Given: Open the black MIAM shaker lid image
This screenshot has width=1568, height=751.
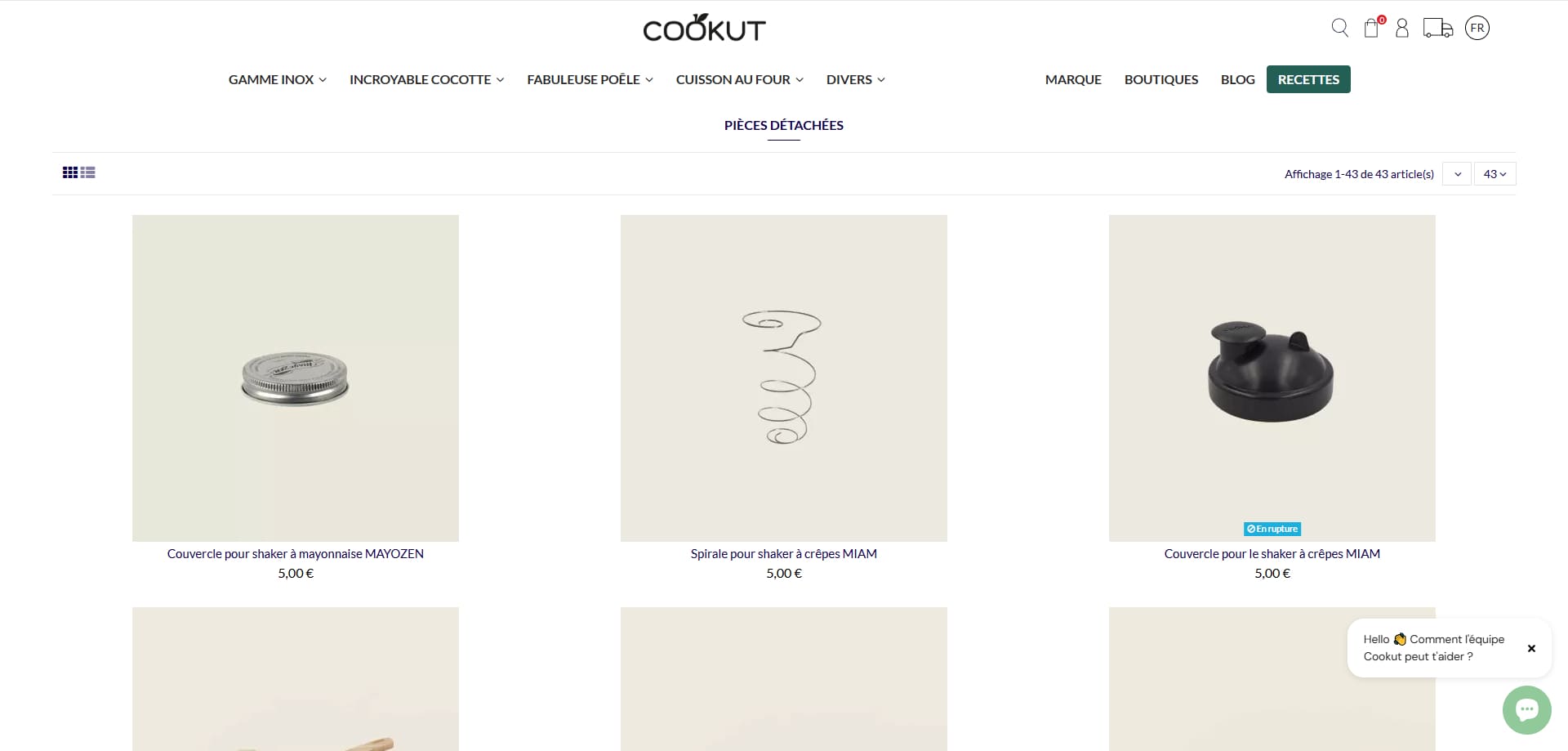Looking at the screenshot, I should 1272,378.
